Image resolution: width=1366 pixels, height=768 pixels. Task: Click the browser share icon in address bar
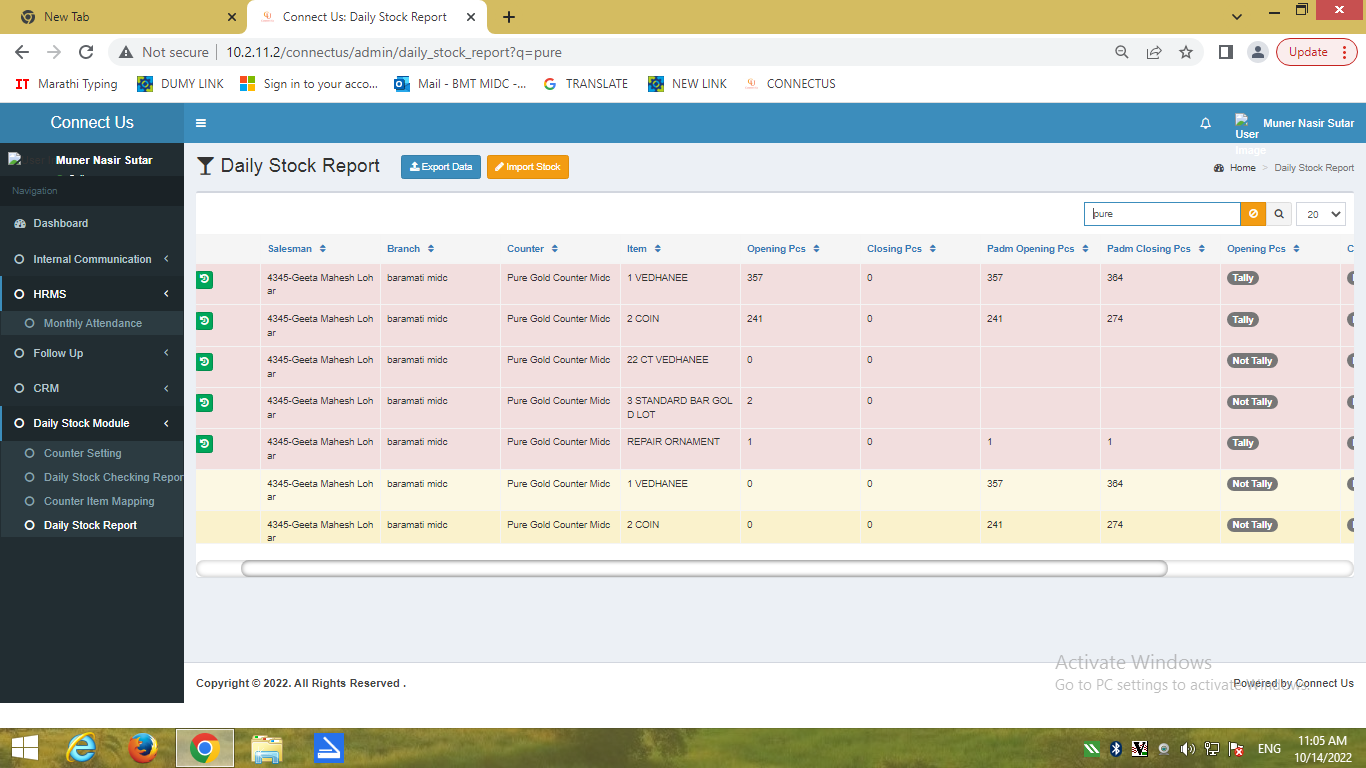point(1154,52)
